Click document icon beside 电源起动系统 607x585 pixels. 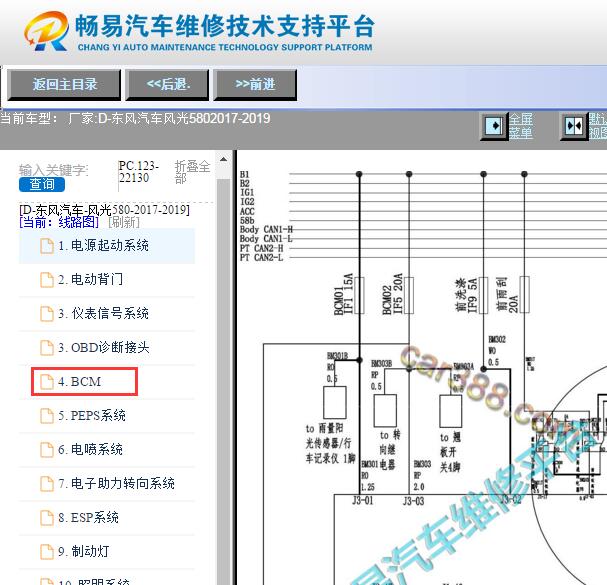click(47, 246)
